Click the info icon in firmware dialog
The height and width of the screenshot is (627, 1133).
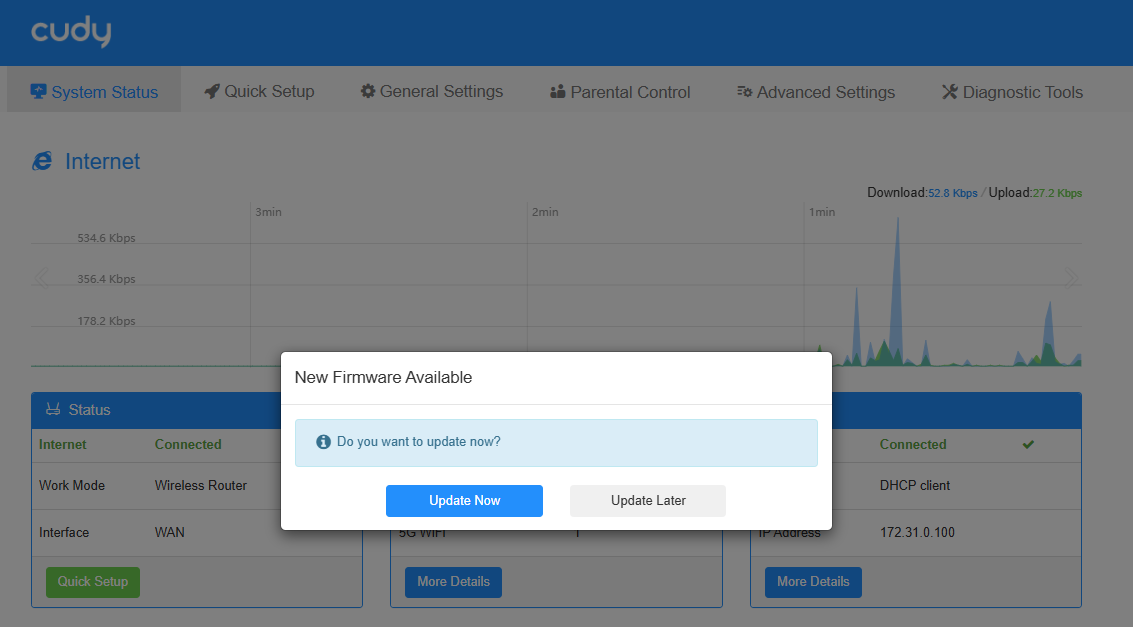click(x=323, y=442)
